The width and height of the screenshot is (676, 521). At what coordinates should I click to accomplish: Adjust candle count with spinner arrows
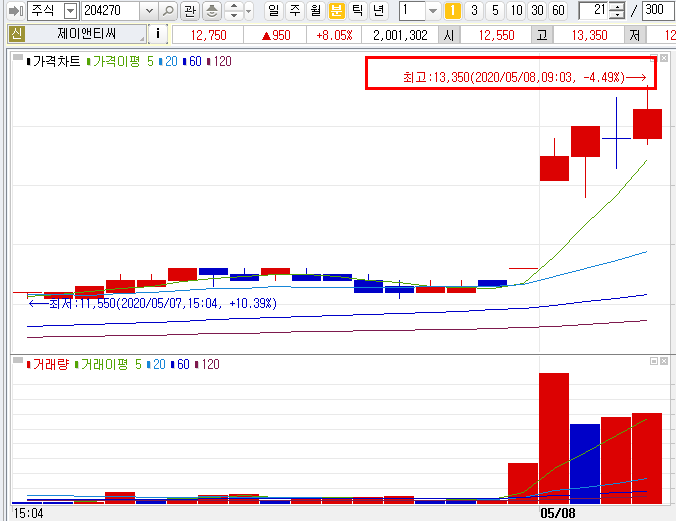(617, 11)
